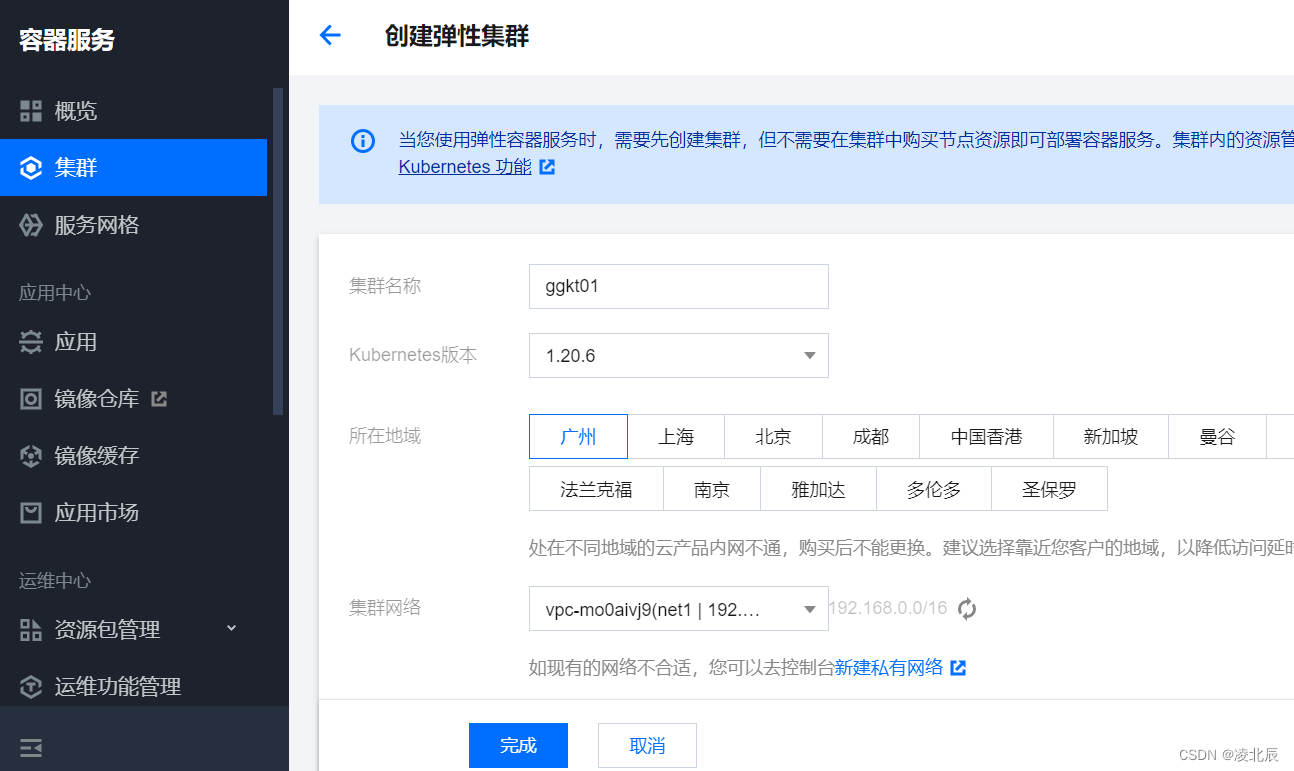Open the 应用市场 menu item
The height and width of the screenshot is (771, 1294).
[x=133, y=513]
